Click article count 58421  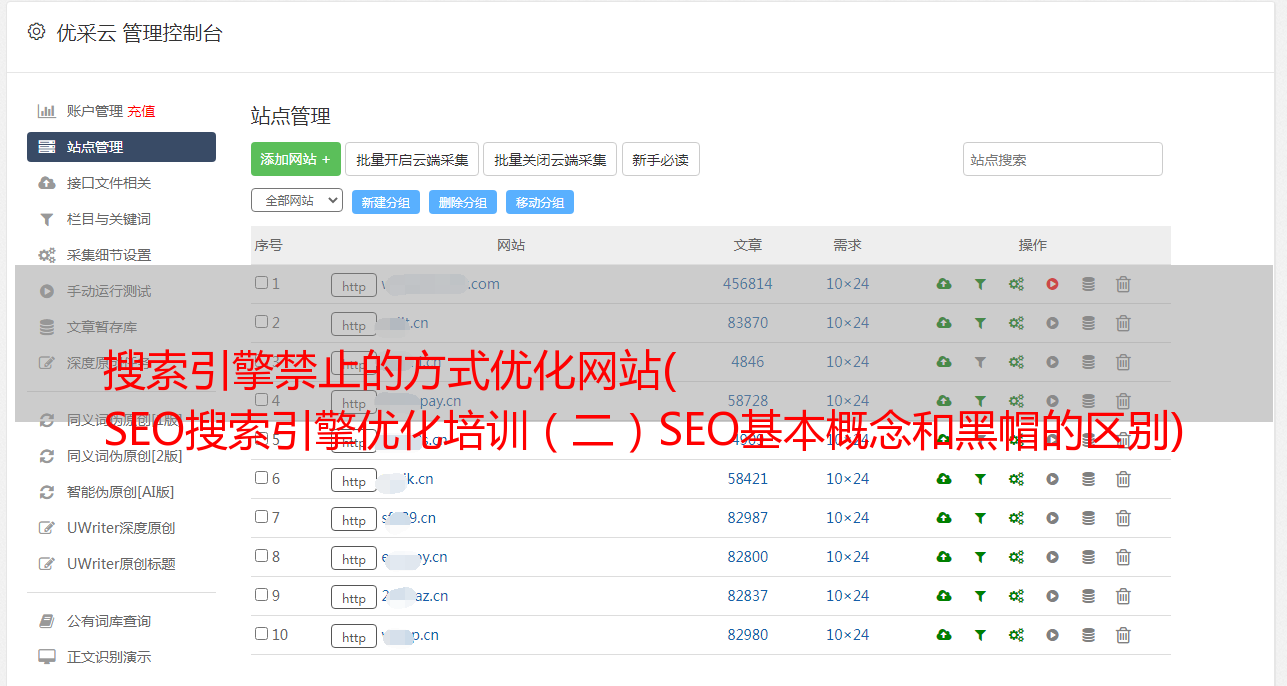point(748,479)
